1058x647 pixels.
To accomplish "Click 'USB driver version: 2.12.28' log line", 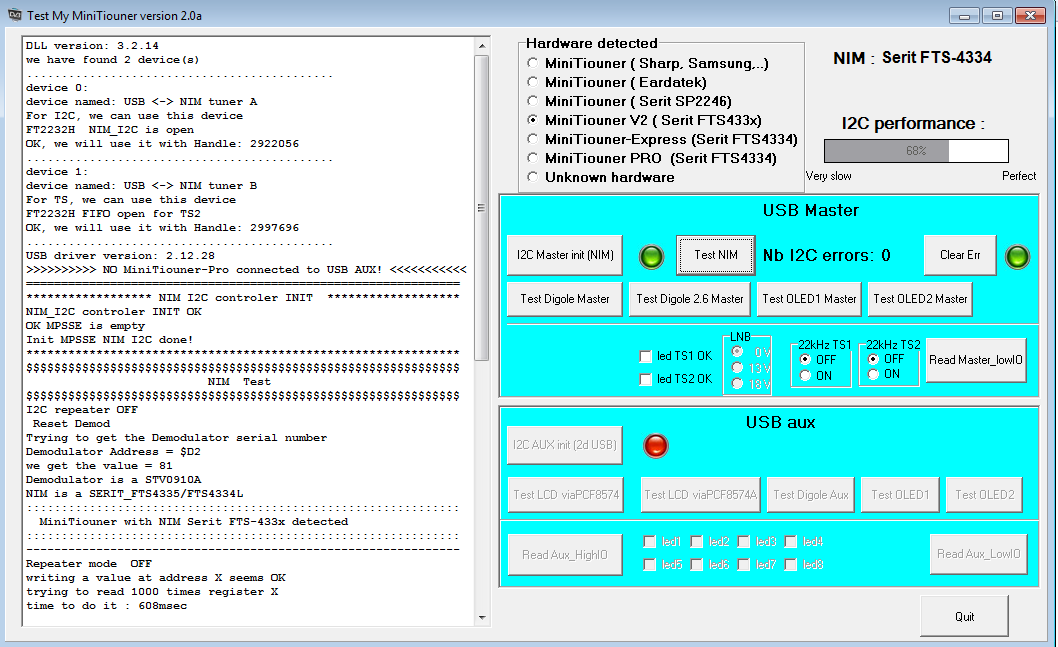I will (x=120, y=256).
